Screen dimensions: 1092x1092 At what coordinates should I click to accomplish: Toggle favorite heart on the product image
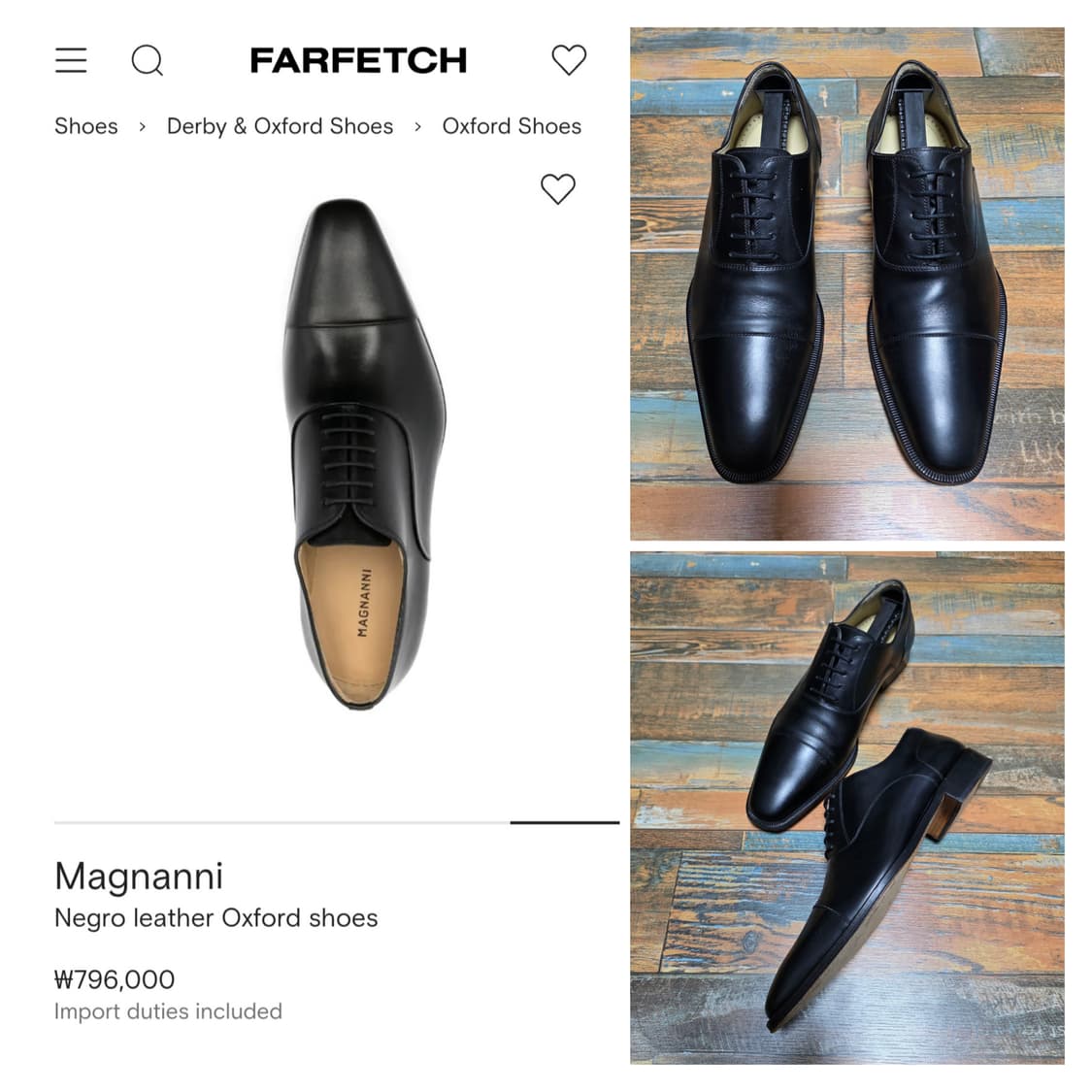557,188
